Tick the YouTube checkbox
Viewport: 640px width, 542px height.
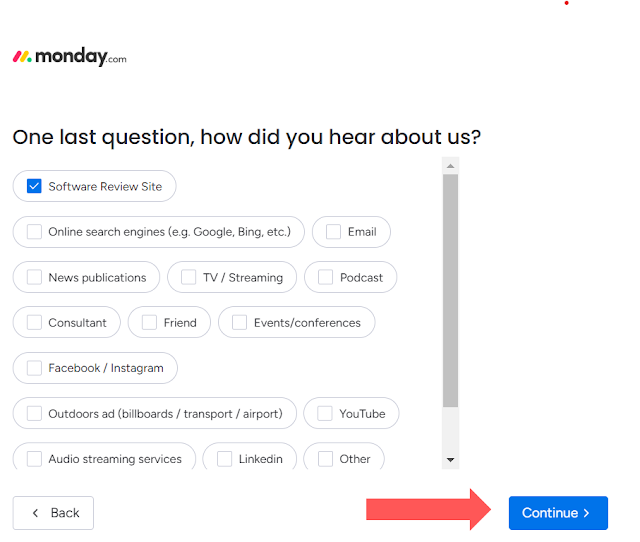click(325, 413)
